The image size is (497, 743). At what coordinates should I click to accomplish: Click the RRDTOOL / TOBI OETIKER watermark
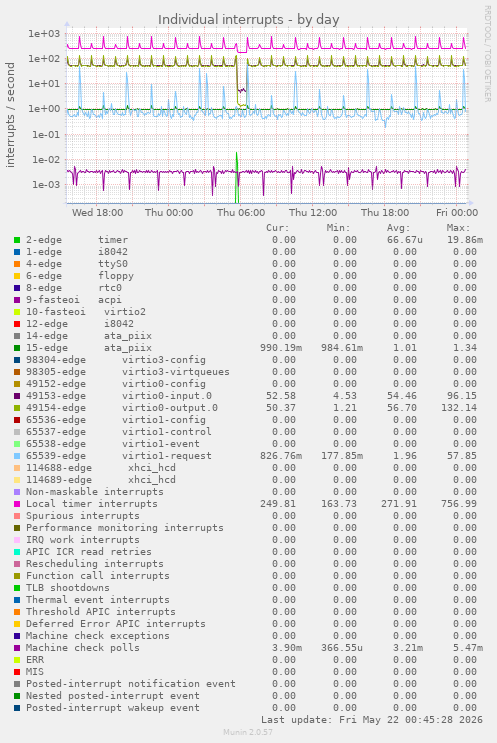[x=487, y=54]
